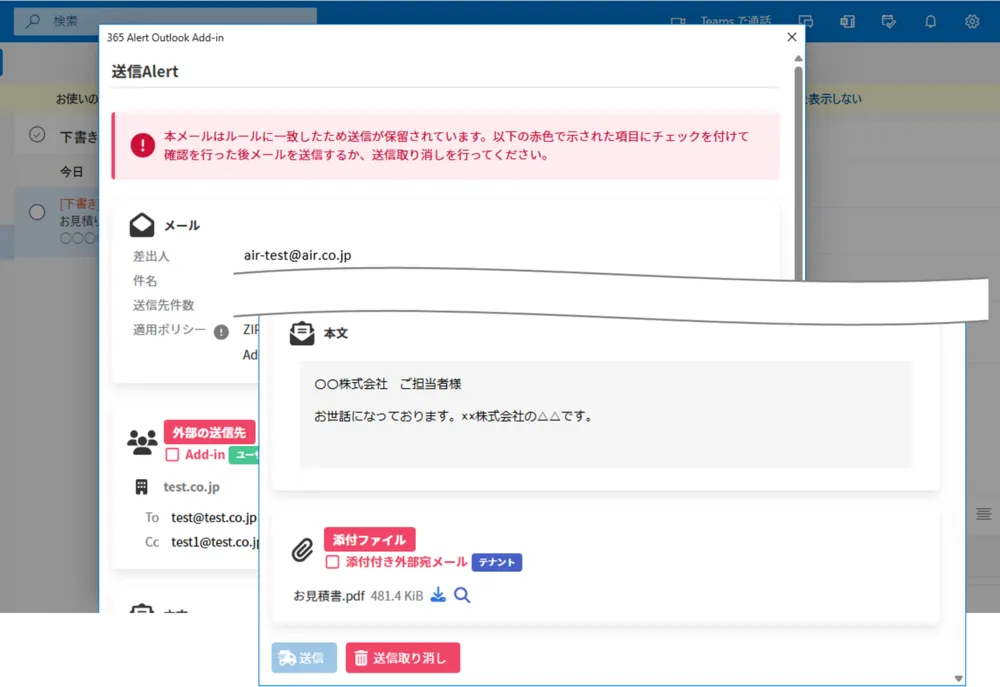Download the お見積書.pdf attachment
The width and height of the screenshot is (1000, 687).
pyautogui.click(x=438, y=595)
